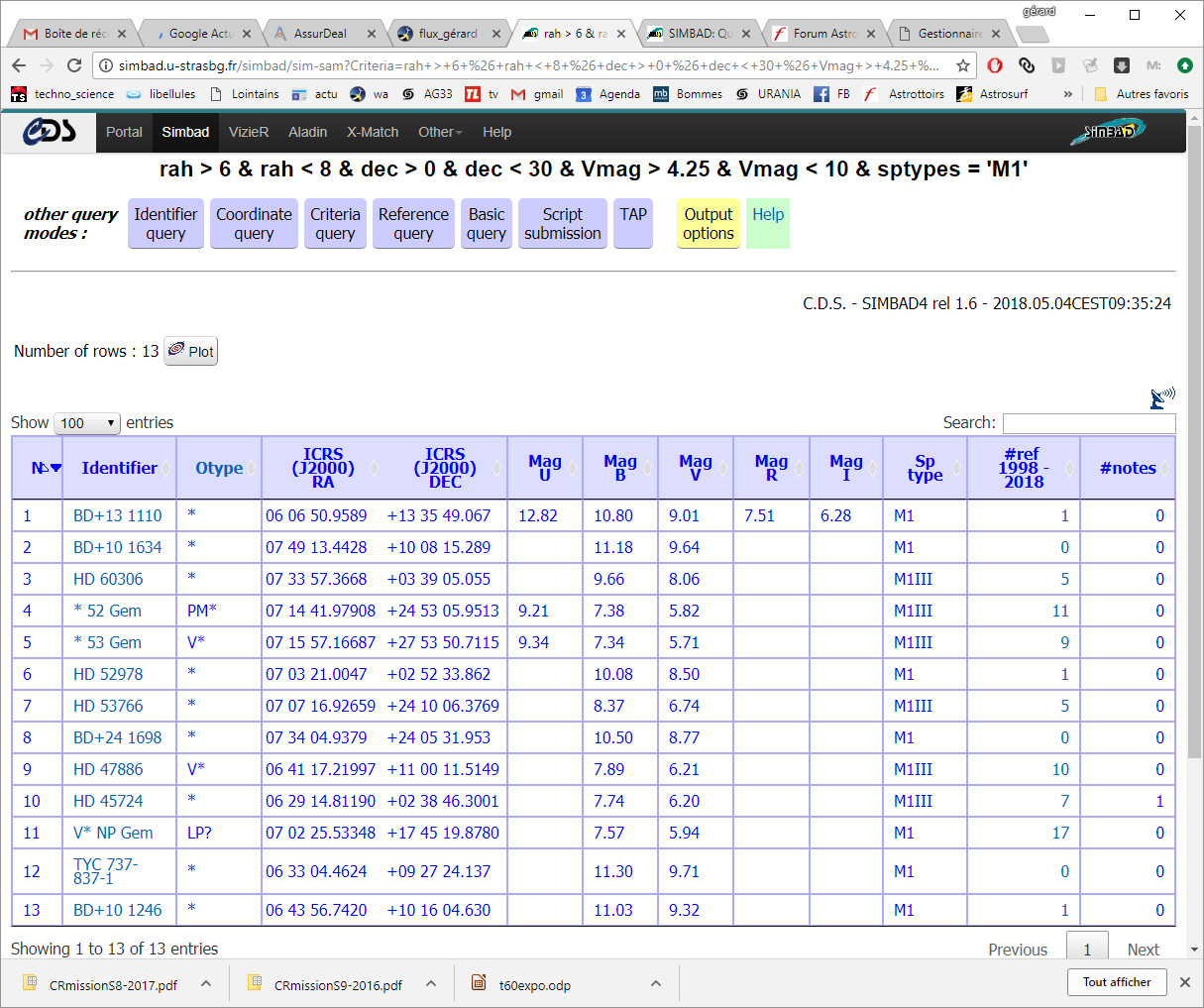The image size is (1204, 1008).
Task: Click the Criteria query button
Action: pos(335,224)
